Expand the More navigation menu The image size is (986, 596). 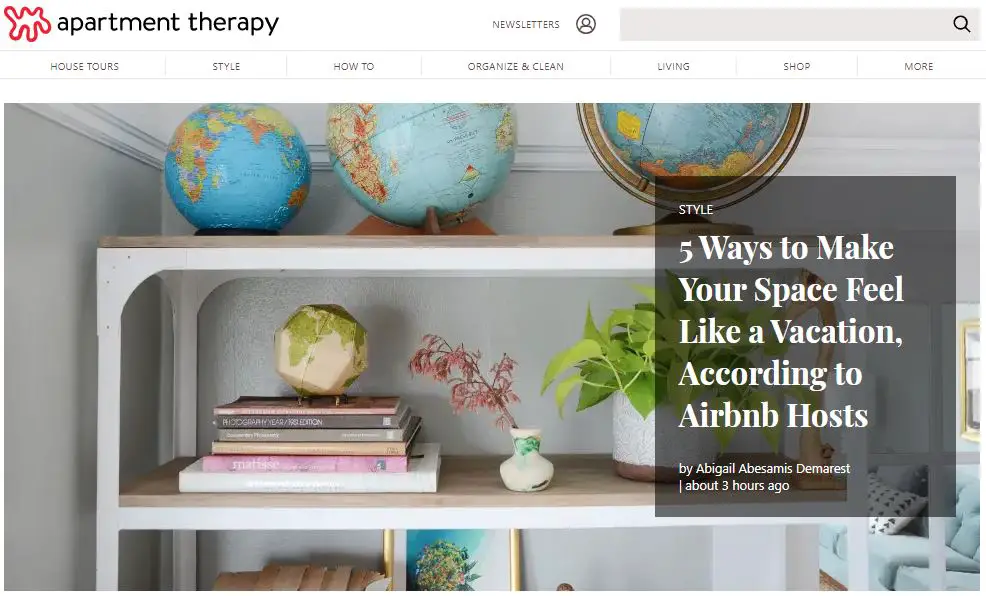click(x=919, y=66)
